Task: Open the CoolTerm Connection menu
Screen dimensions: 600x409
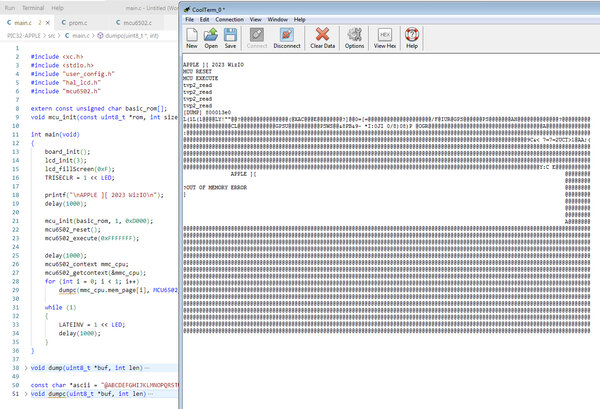Action: point(229,20)
